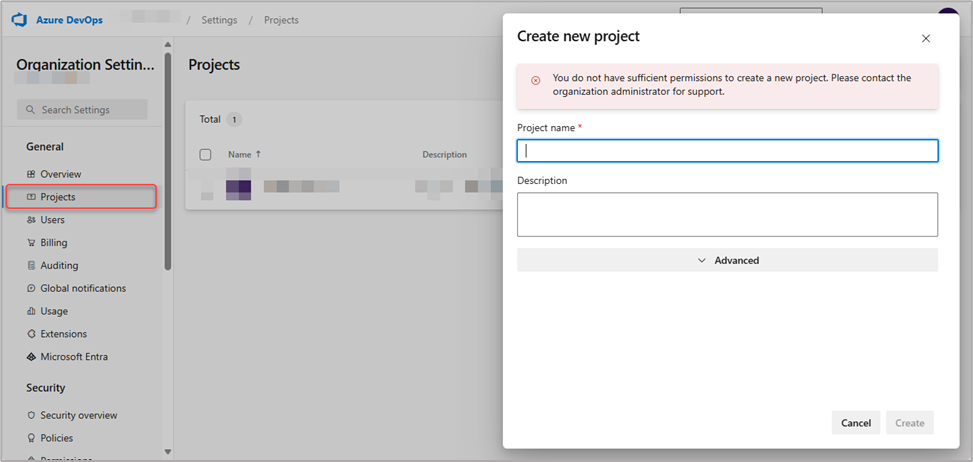Image resolution: width=973 pixels, height=462 pixels.
Task: Go to Auditing settings
Action: point(59,266)
